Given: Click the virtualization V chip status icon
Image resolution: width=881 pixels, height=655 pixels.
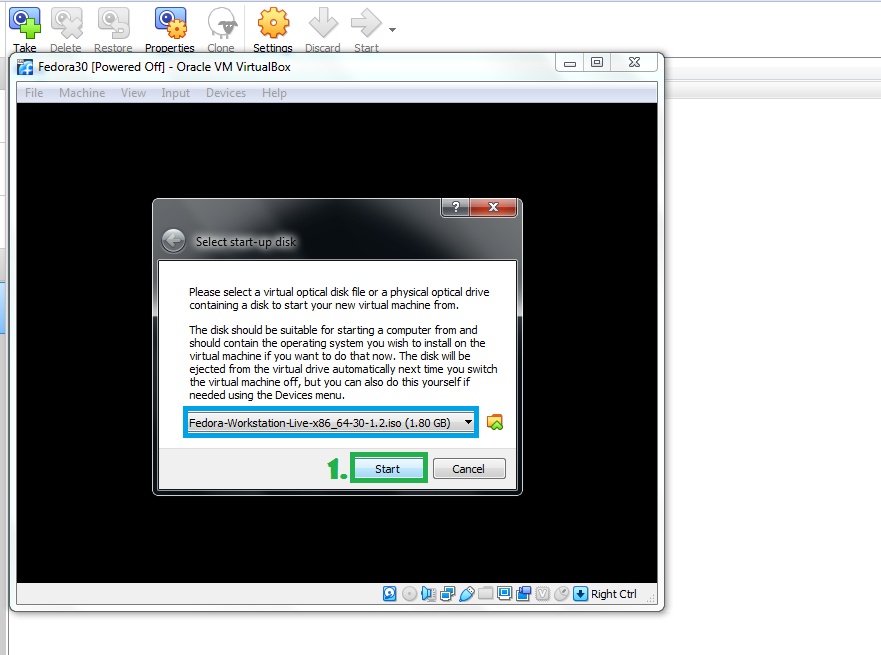Looking at the screenshot, I should click(542, 594).
